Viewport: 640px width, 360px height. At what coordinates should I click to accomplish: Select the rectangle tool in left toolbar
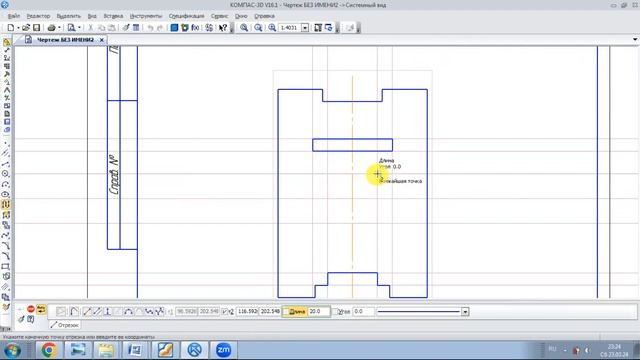click(5, 267)
